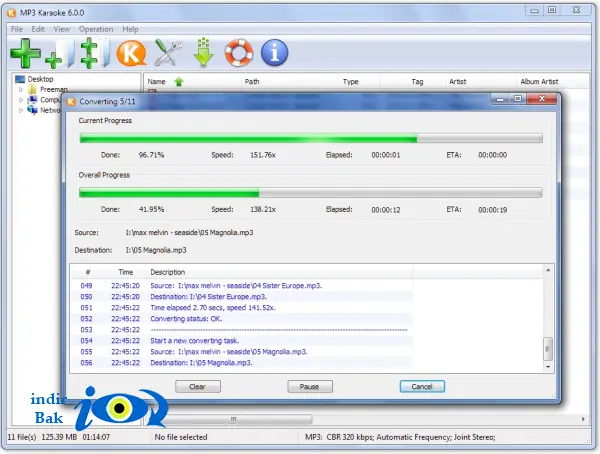The height and width of the screenshot is (454, 600).
Task: Click the Source path I:\max melvin - seaside\05 Magnolia.mp3
Action: tap(189, 233)
